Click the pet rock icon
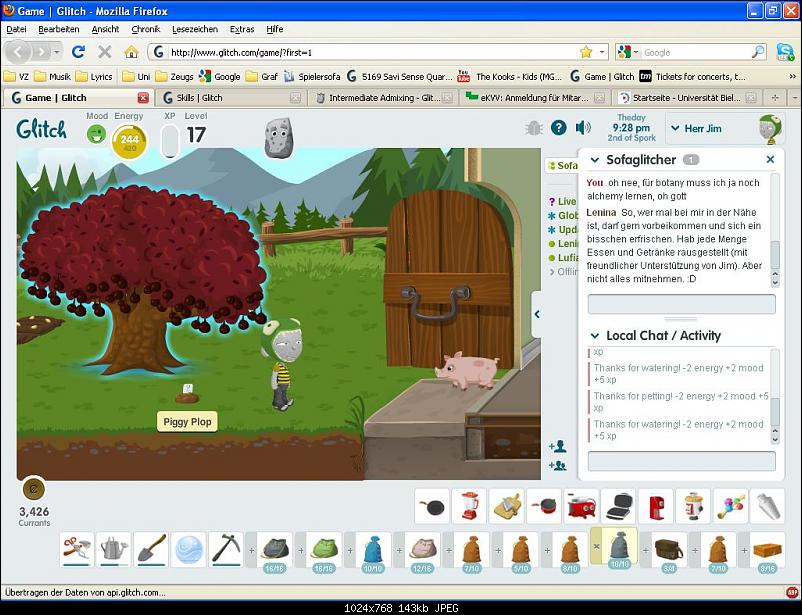This screenshot has width=802, height=615. (279, 139)
